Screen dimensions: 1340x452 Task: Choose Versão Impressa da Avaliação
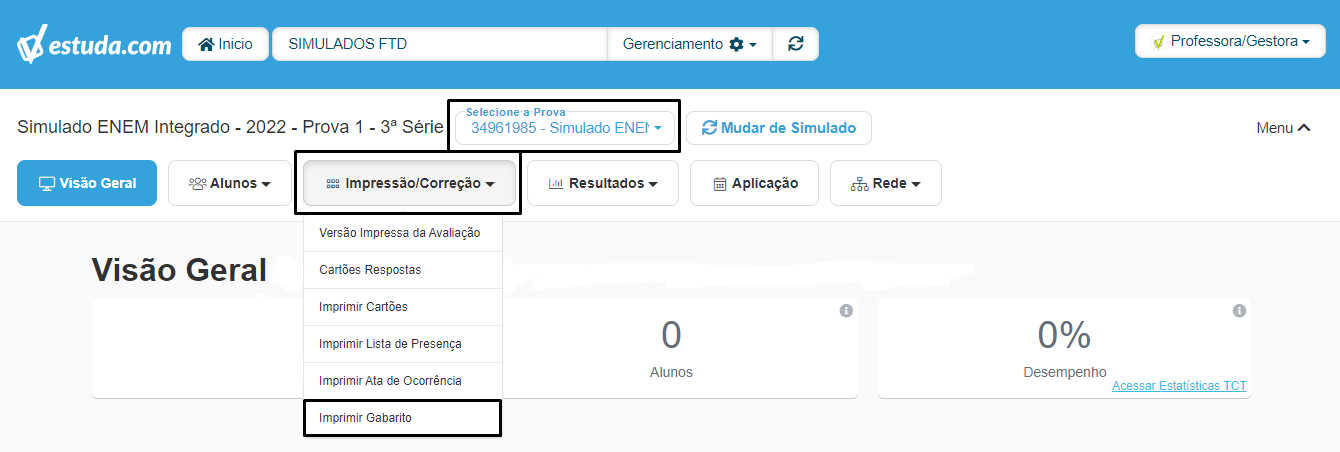(x=402, y=233)
